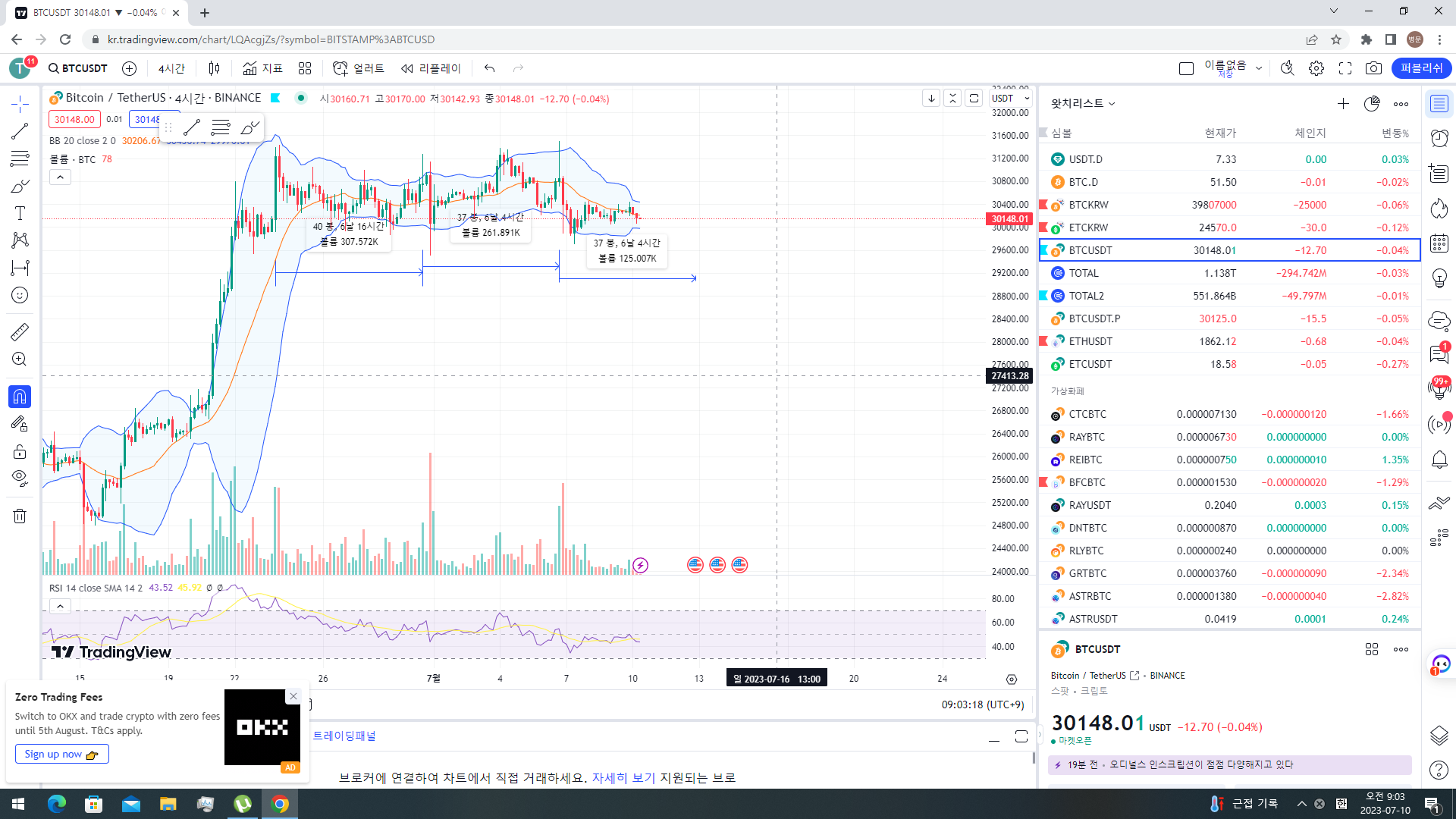Open the calendar panel in right sidebar
Screen dimensions: 1456x819
tap(1439, 243)
